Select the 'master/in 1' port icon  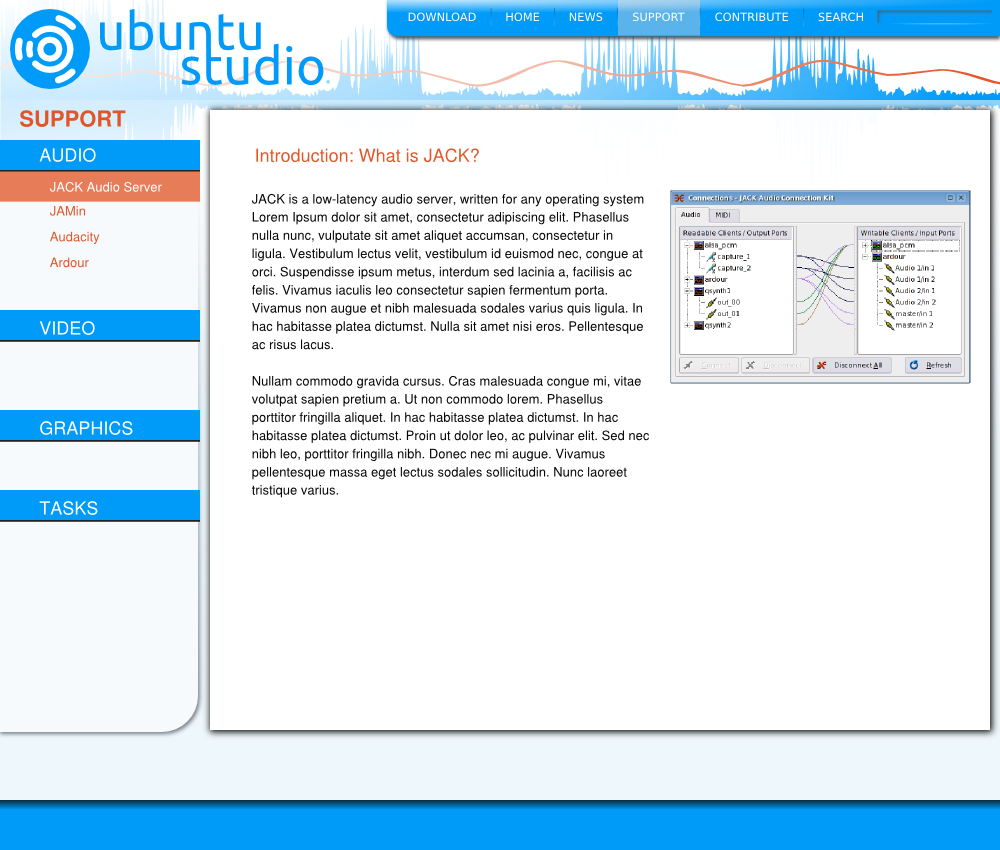pyautogui.click(x=889, y=314)
